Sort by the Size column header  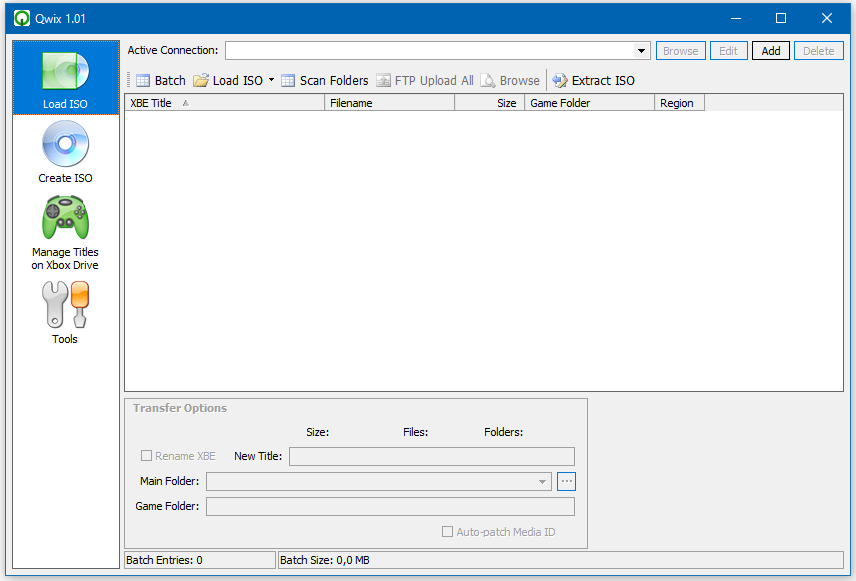[x=490, y=103]
